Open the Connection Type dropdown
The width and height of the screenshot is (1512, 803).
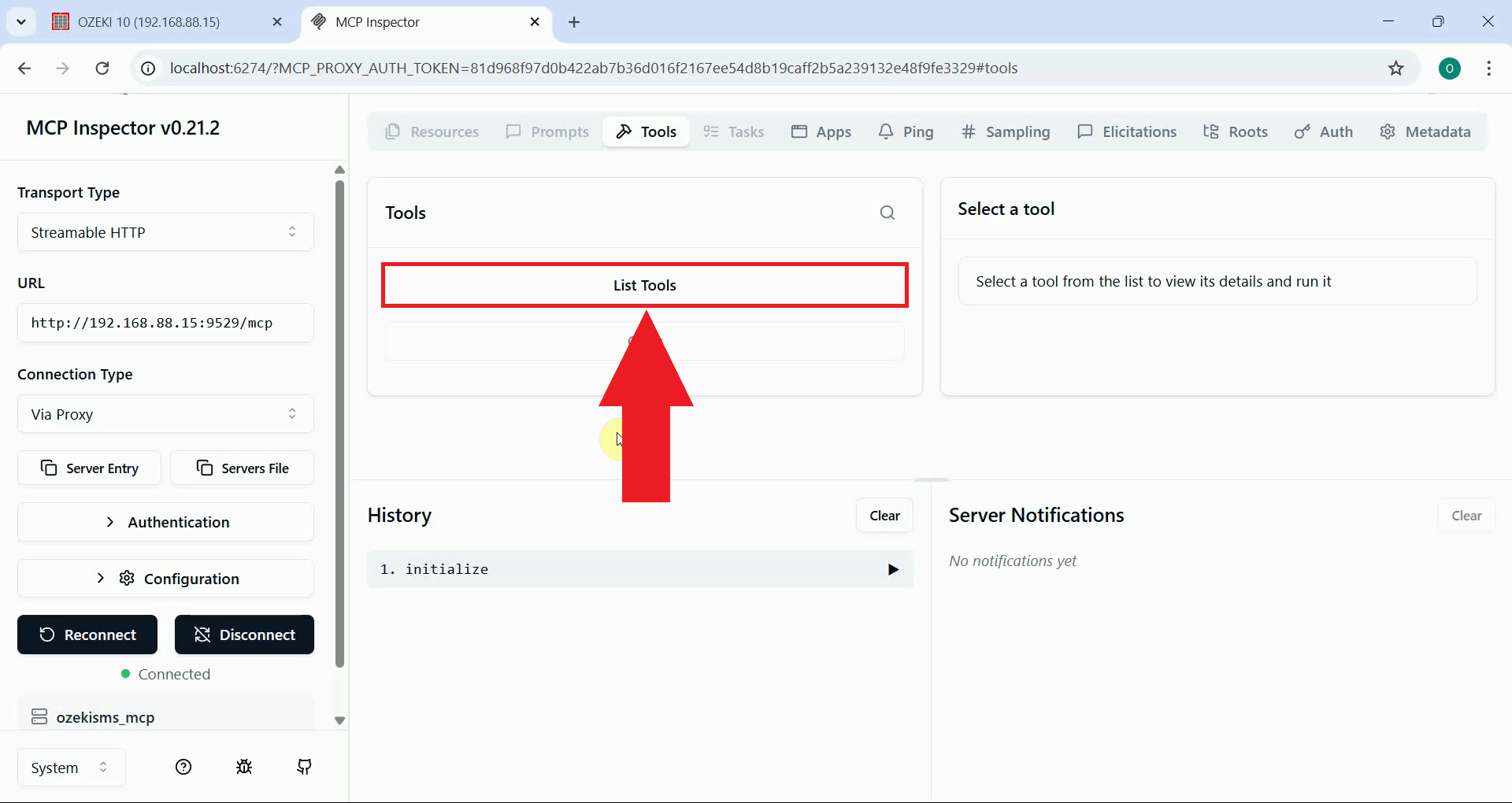tap(165, 413)
